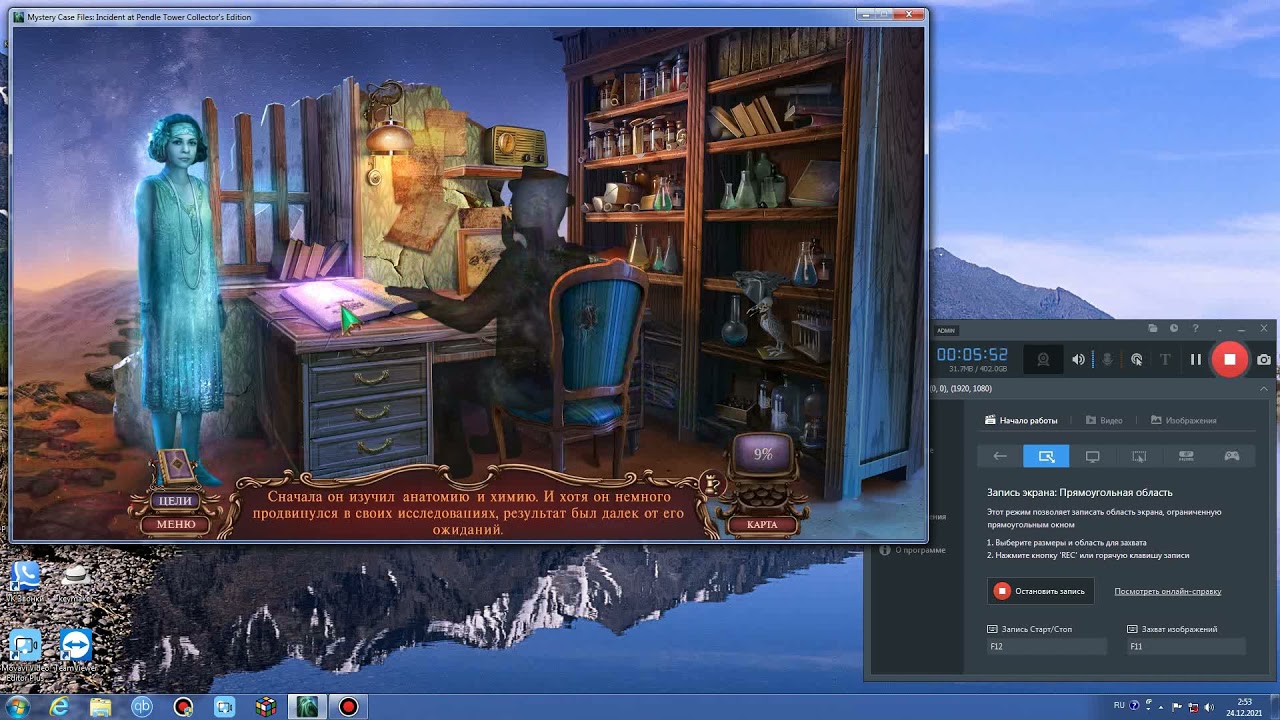Click the Захват изображений F11 hotkey field
This screenshot has width=1280, height=720.
(1186, 647)
